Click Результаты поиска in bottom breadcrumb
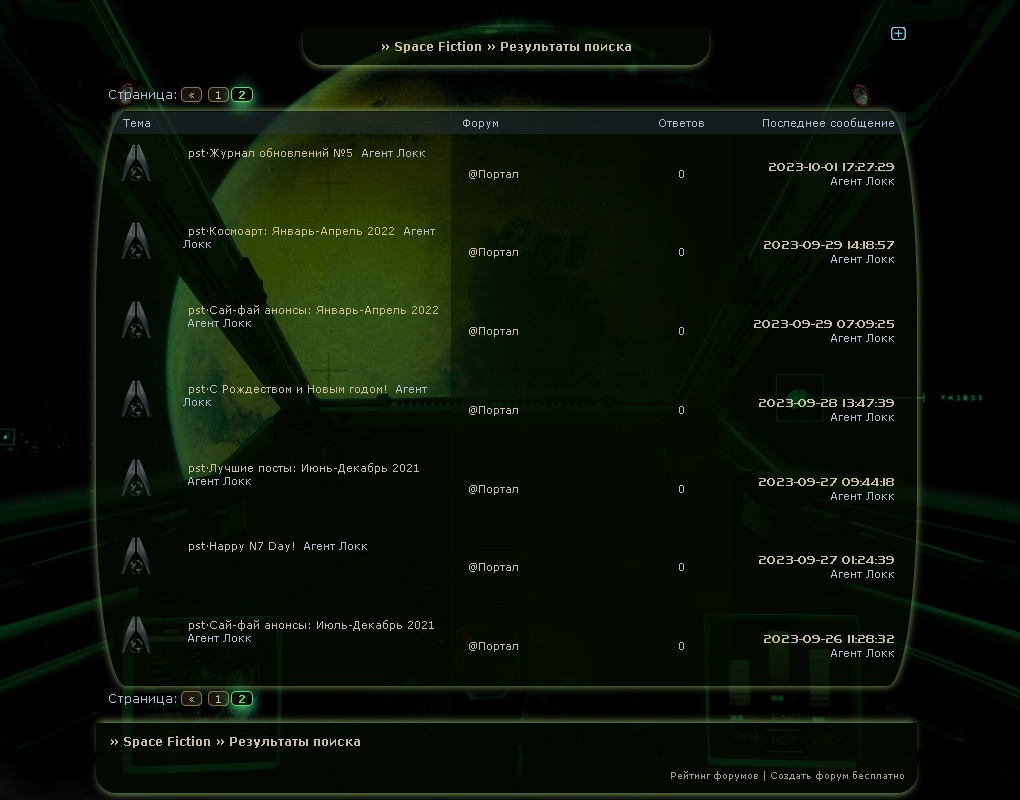The height and width of the screenshot is (800, 1020). point(295,742)
